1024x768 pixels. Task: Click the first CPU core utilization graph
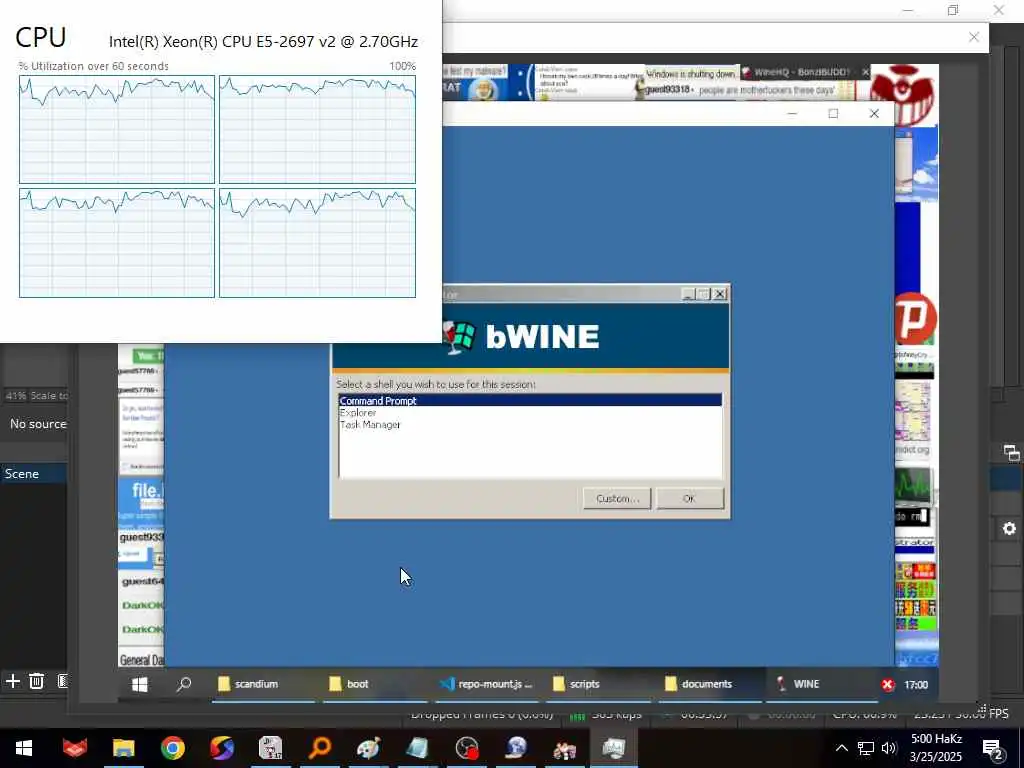(117, 129)
